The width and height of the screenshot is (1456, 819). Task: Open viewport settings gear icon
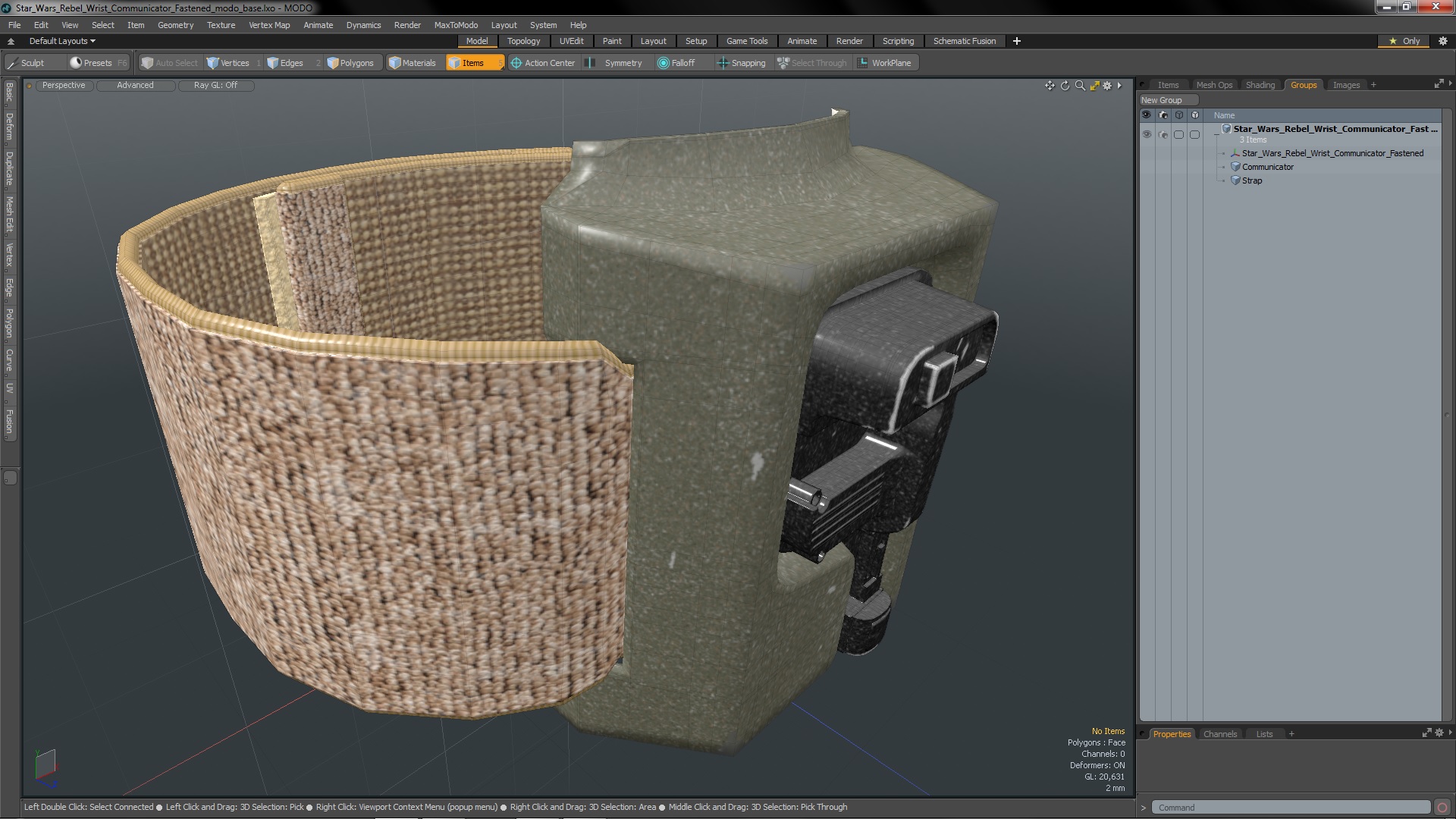pyautogui.click(x=1107, y=86)
